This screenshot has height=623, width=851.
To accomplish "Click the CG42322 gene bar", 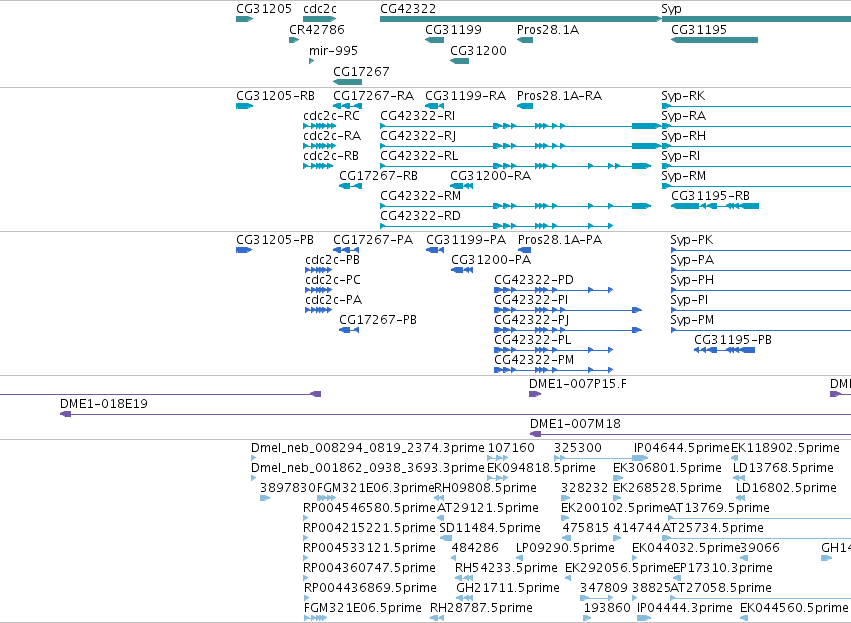I will (521, 19).
